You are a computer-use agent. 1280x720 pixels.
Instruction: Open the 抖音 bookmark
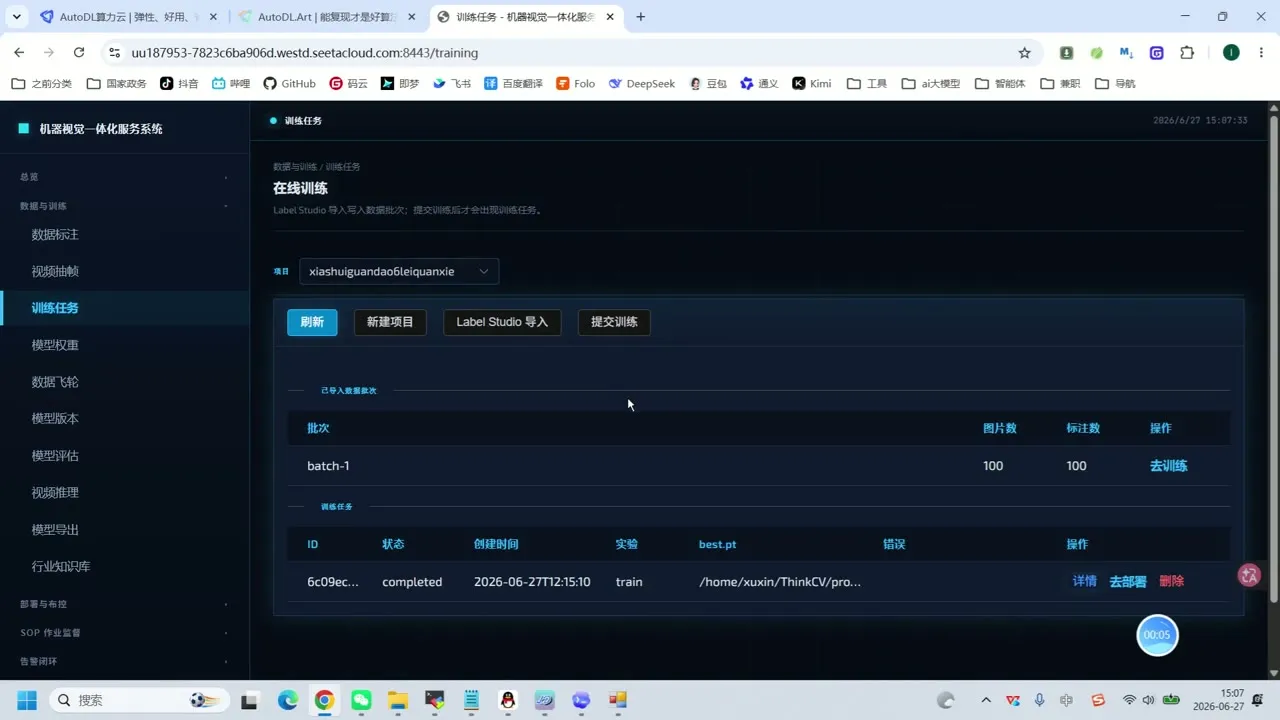click(x=179, y=83)
